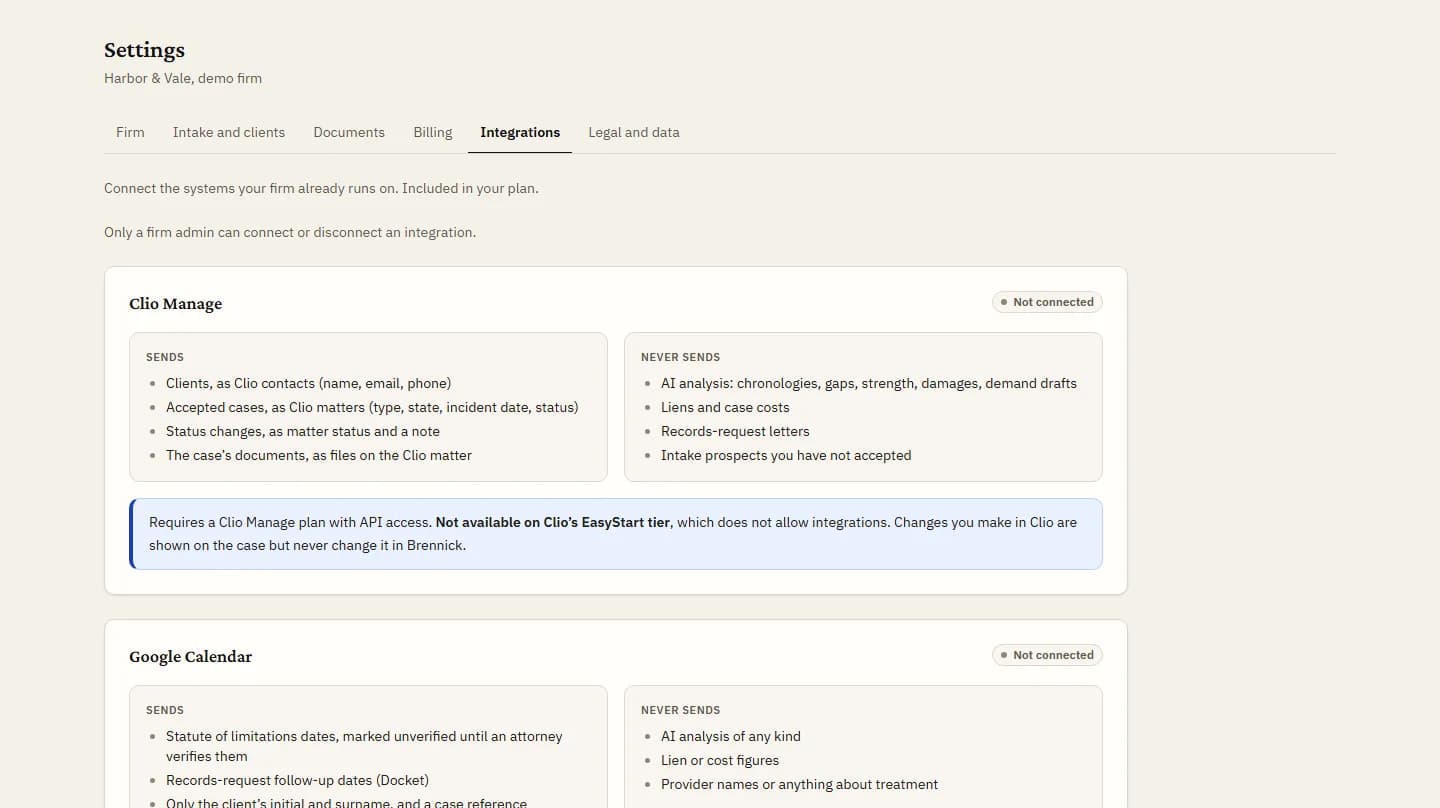This screenshot has height=808, width=1440.
Task: Click 'Only a firm admin can connect' note
Action: pyautogui.click(x=290, y=232)
